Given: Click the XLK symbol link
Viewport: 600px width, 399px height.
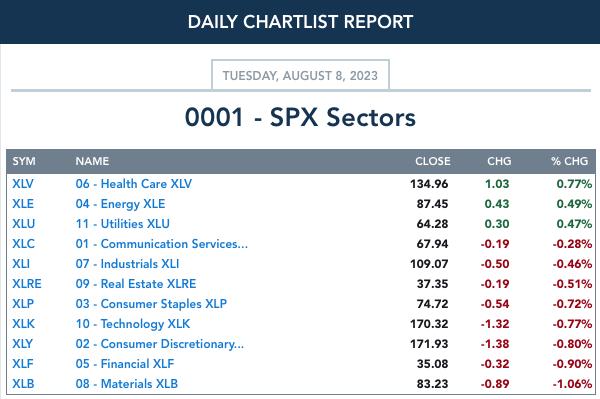Looking at the screenshot, I should (x=23, y=324).
